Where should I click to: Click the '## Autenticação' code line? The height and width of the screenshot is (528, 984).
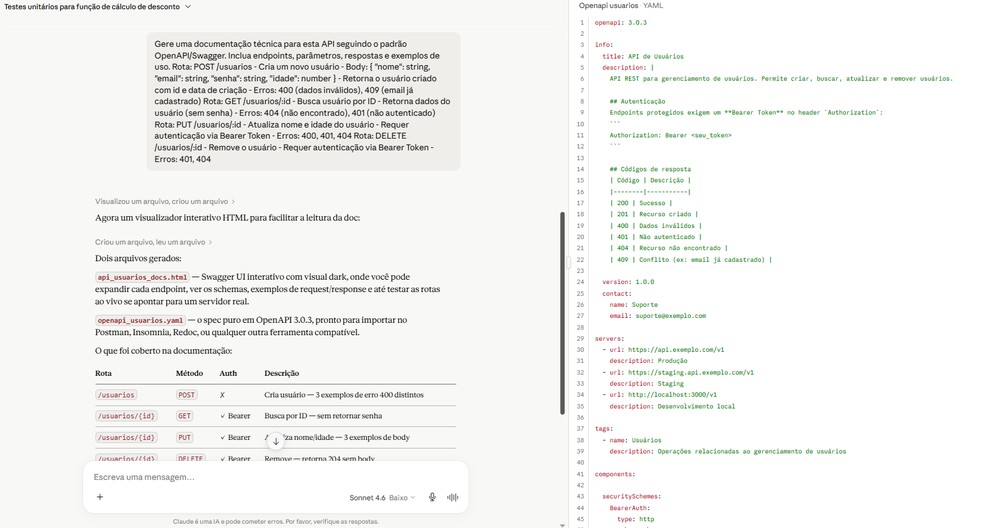[x=637, y=102]
